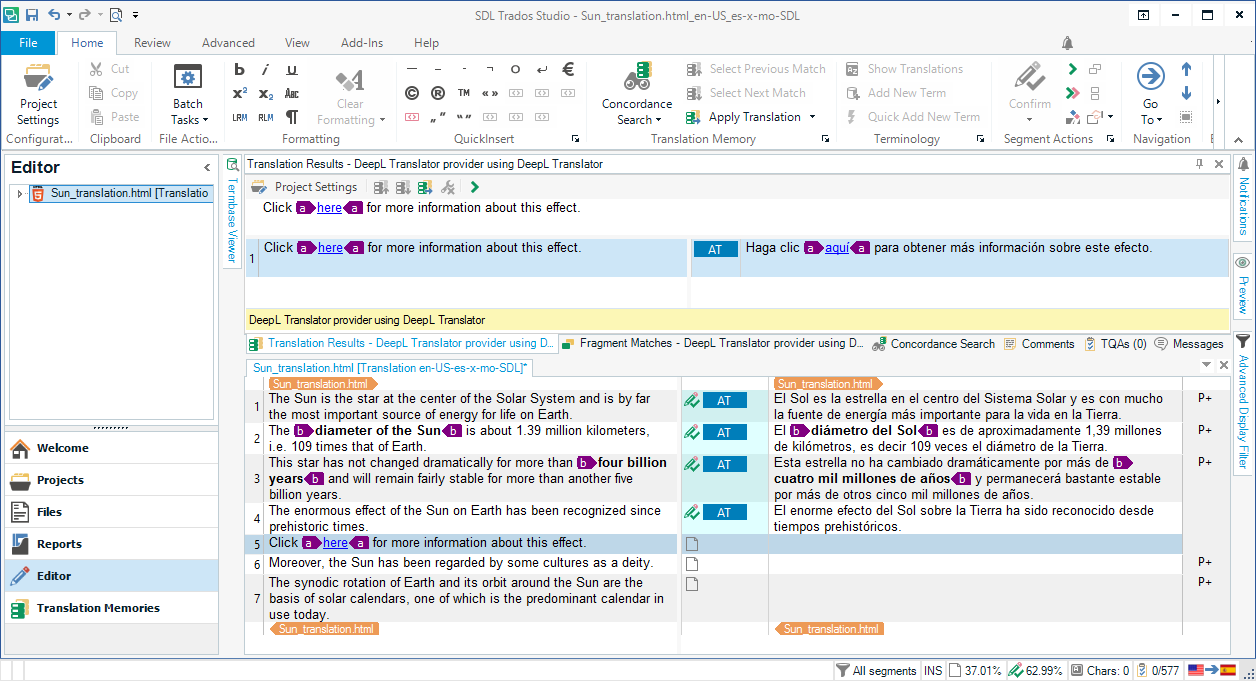Viewport: 1256px width, 681px height.
Task: Toggle underline formatting
Action: pos(292,70)
